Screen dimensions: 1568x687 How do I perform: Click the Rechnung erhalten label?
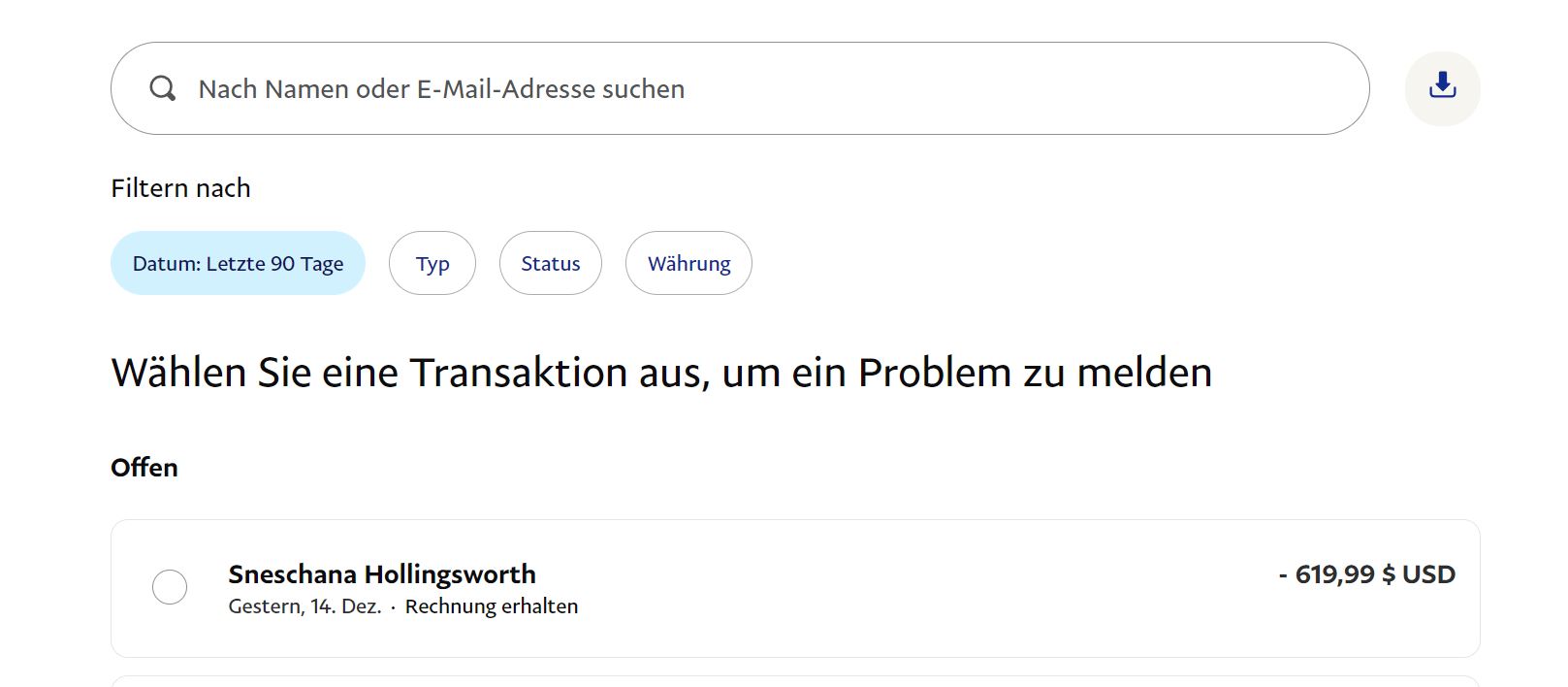point(492,606)
